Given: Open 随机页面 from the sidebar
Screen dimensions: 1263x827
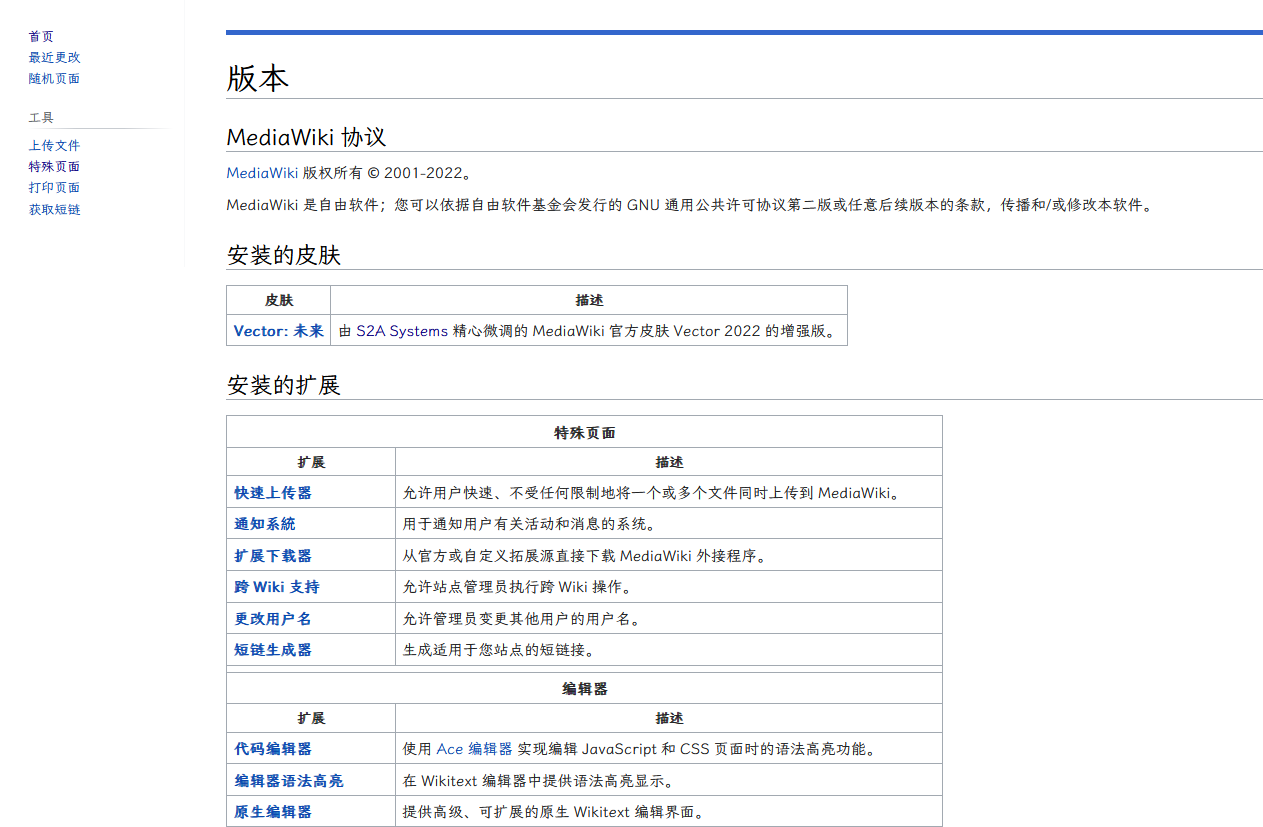Looking at the screenshot, I should 54,78.
